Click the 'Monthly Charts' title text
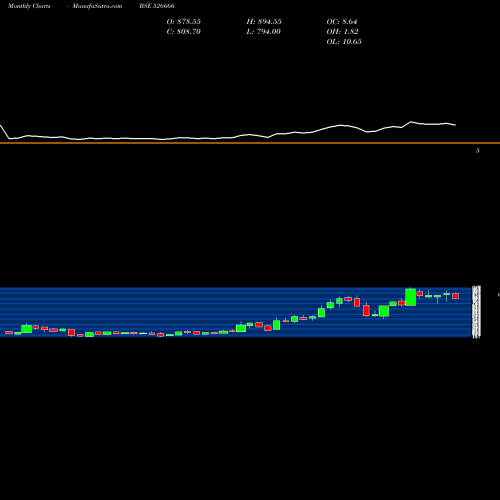Screen dimensions: 500x500 [x=29, y=6]
